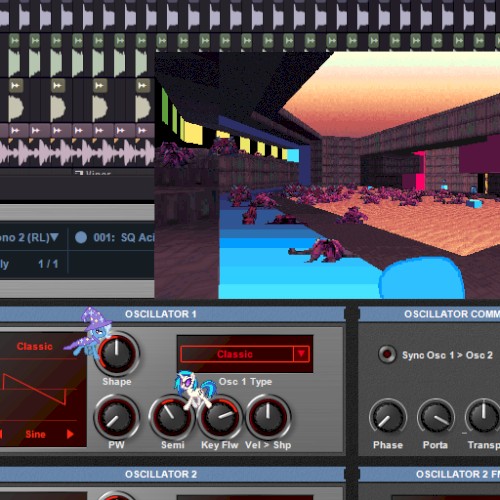Click the Porta knob
The width and height of the screenshot is (500, 500).
click(x=436, y=418)
